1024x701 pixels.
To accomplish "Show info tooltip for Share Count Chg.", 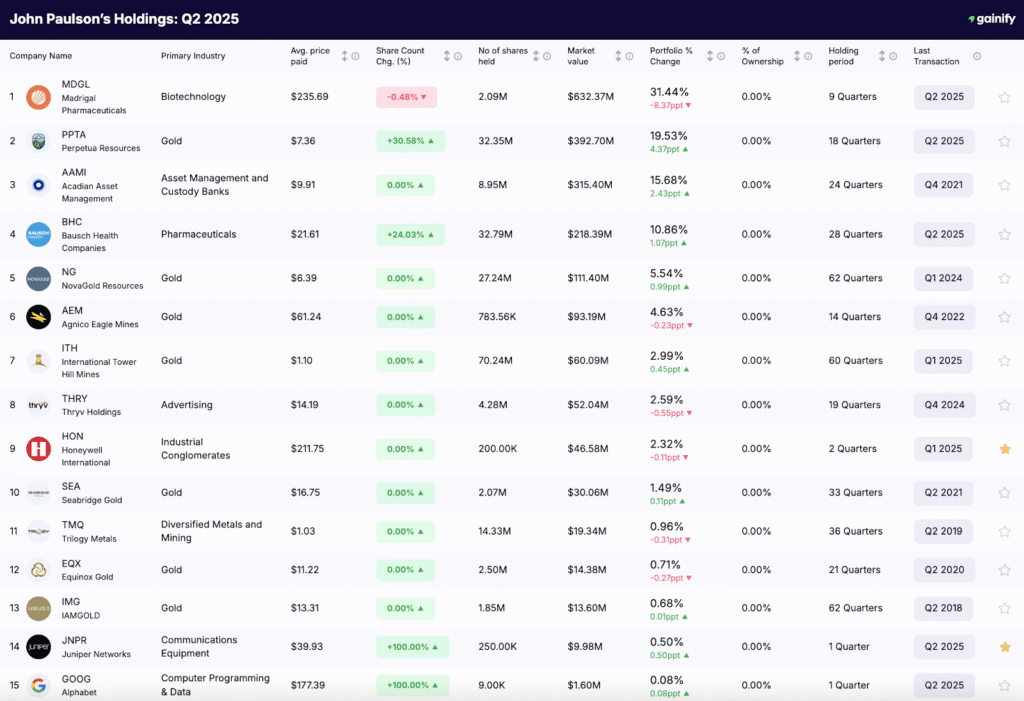I will pyautogui.click(x=458, y=56).
